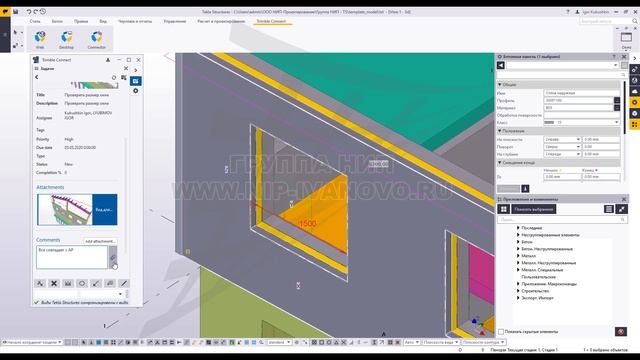Open the 'Сталь' ribbon tab

tap(35, 21)
